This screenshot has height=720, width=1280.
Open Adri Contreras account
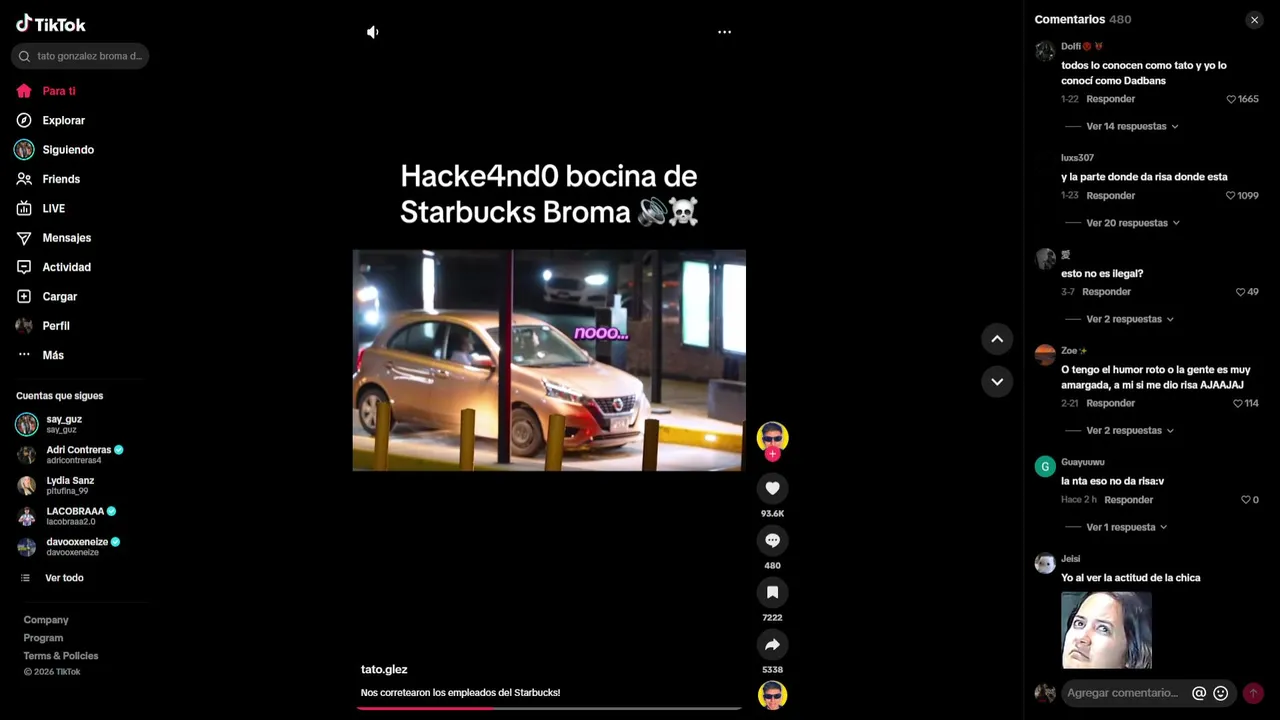pyautogui.click(x=69, y=455)
